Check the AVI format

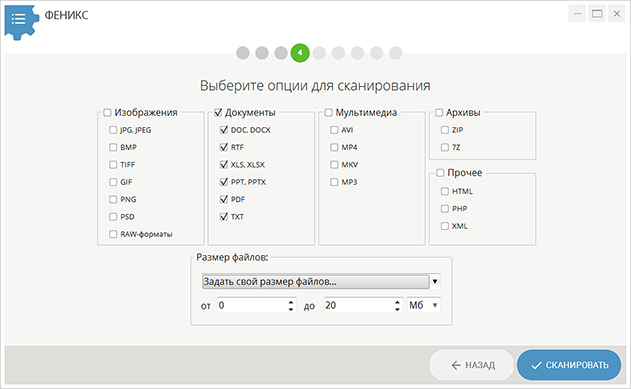click(x=334, y=130)
